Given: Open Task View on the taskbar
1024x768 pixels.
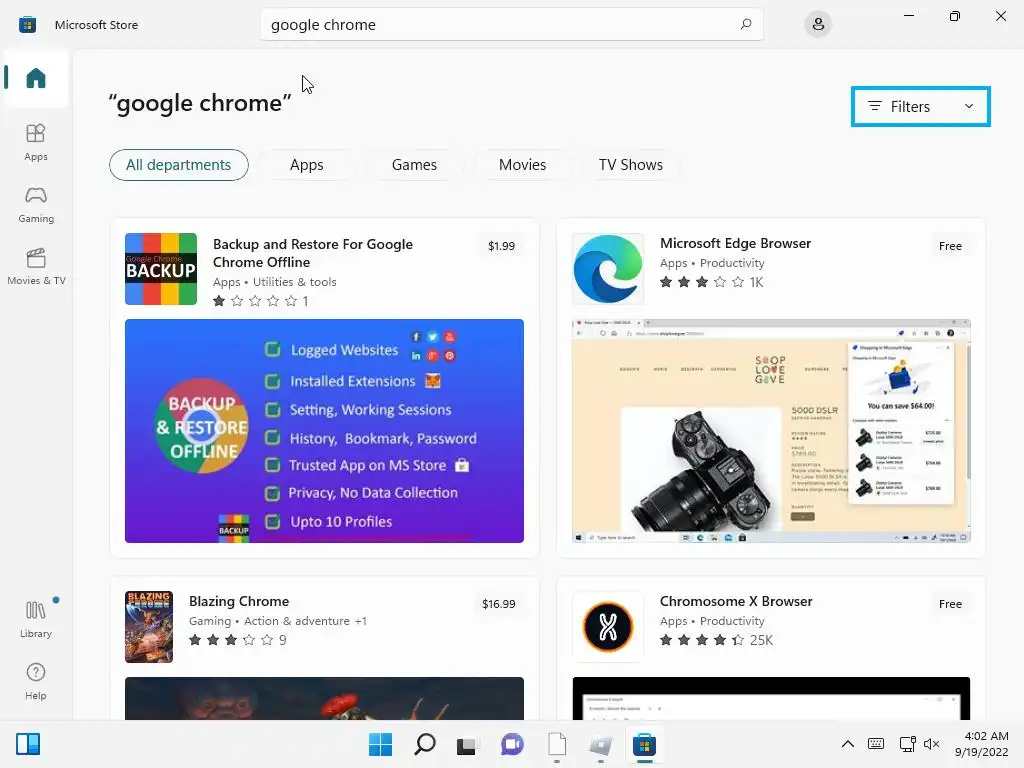Looking at the screenshot, I should (466, 744).
